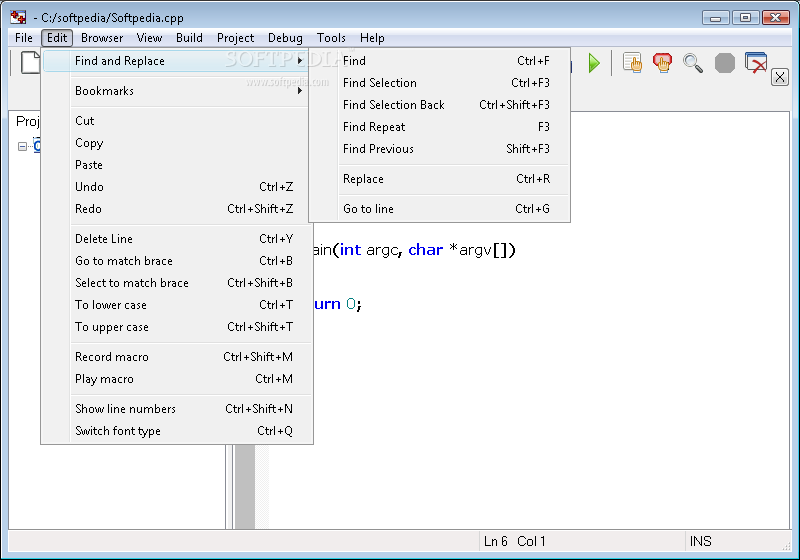
Task: Click the small X button below toolbar
Action: point(780,78)
